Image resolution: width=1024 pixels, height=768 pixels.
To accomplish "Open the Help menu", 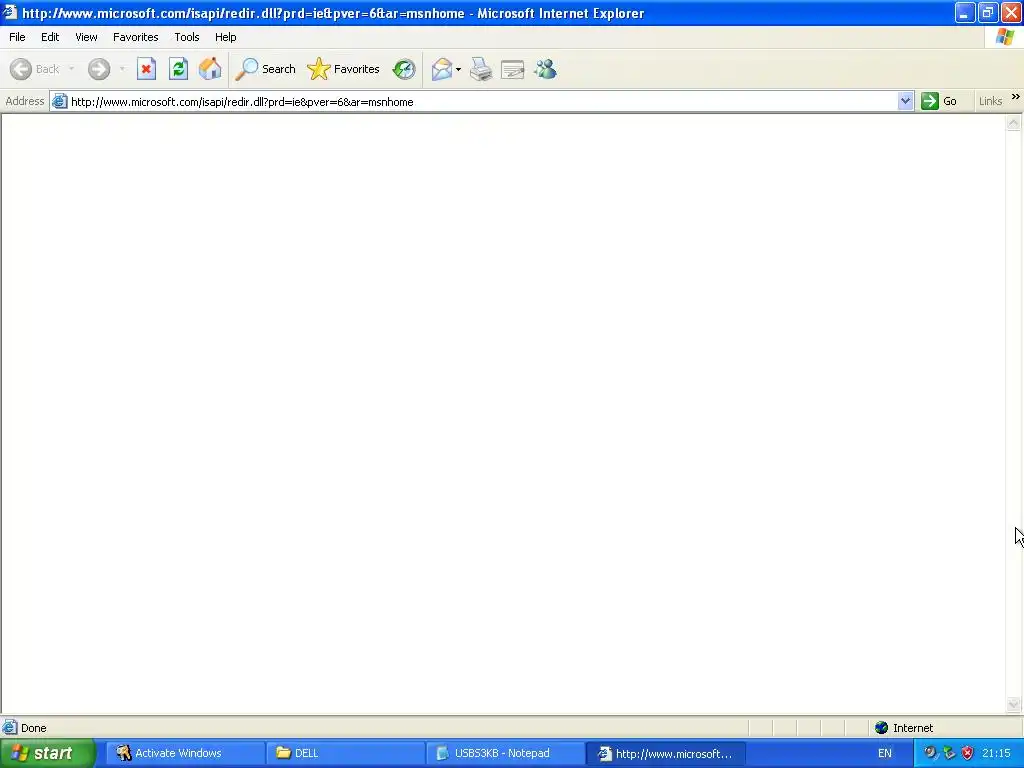I will pos(226,37).
